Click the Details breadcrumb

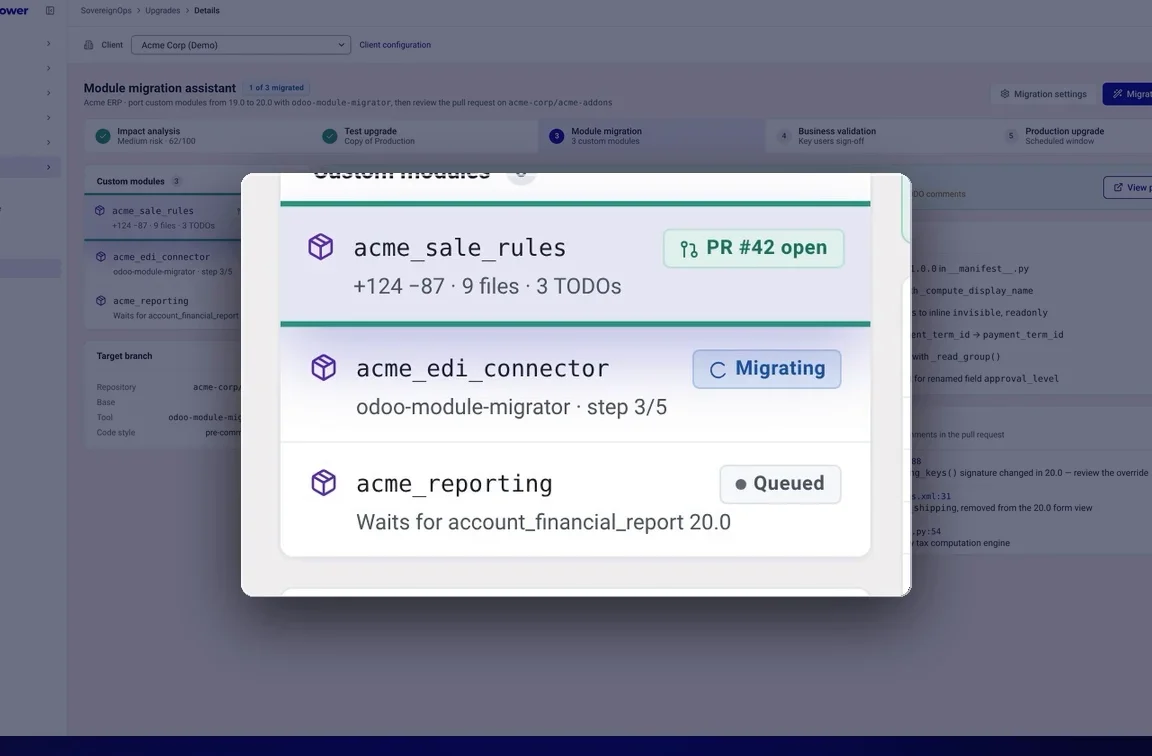[x=207, y=11]
